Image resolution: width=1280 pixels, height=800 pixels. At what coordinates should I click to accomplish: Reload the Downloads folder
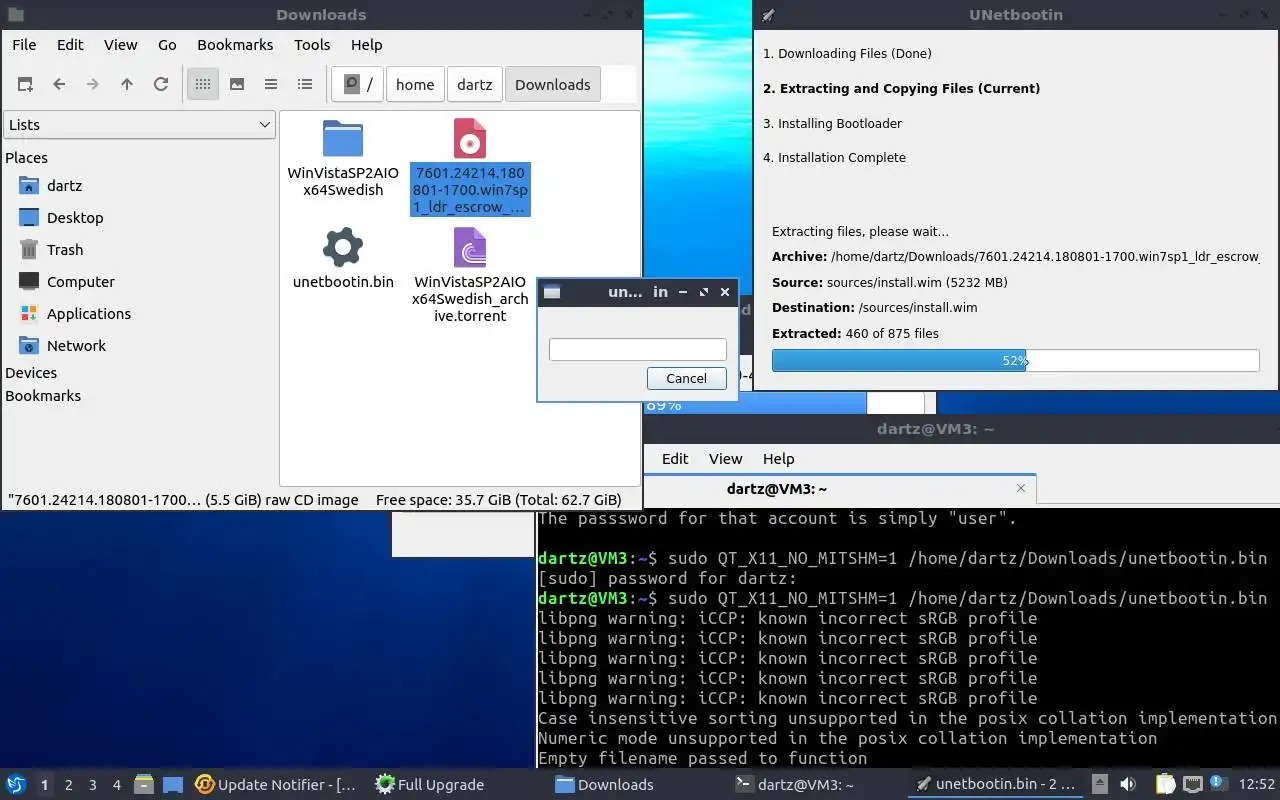point(161,85)
